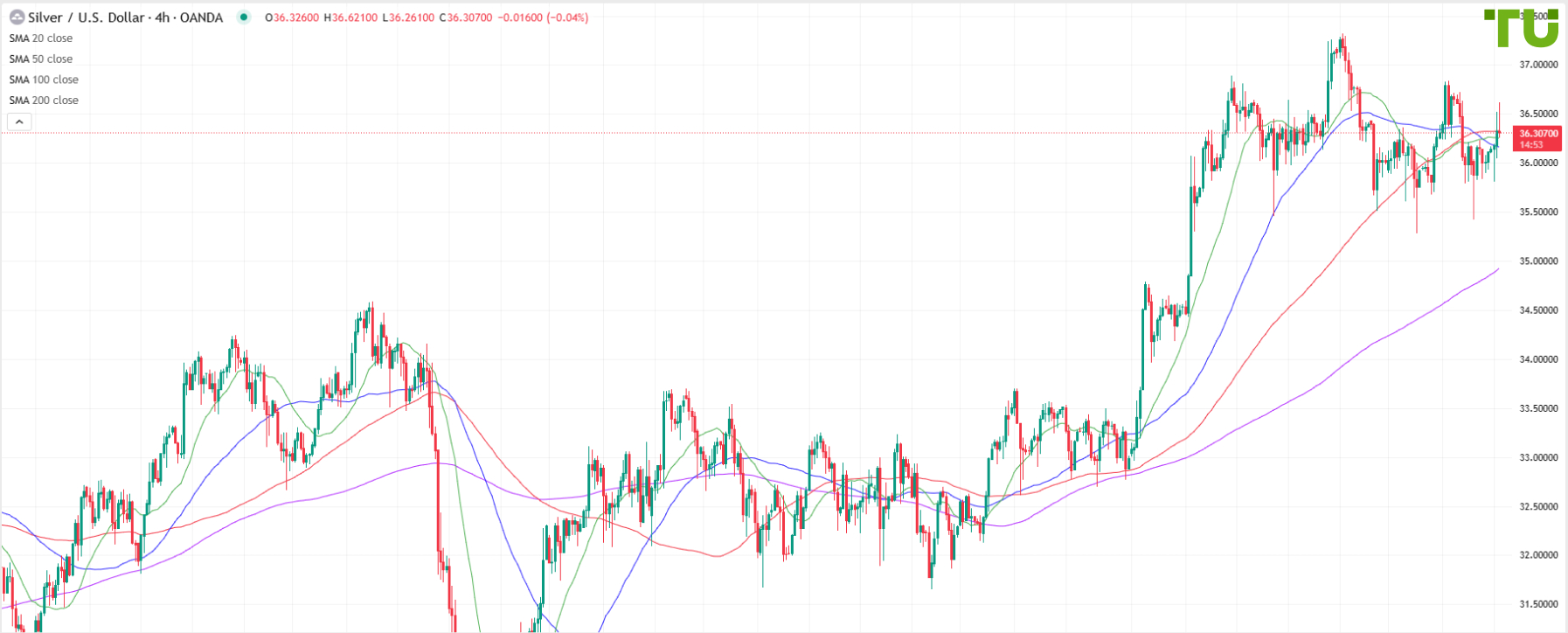Click the 37.00000 price axis label
Viewport: 1568px width, 633px height.
[x=1538, y=65]
